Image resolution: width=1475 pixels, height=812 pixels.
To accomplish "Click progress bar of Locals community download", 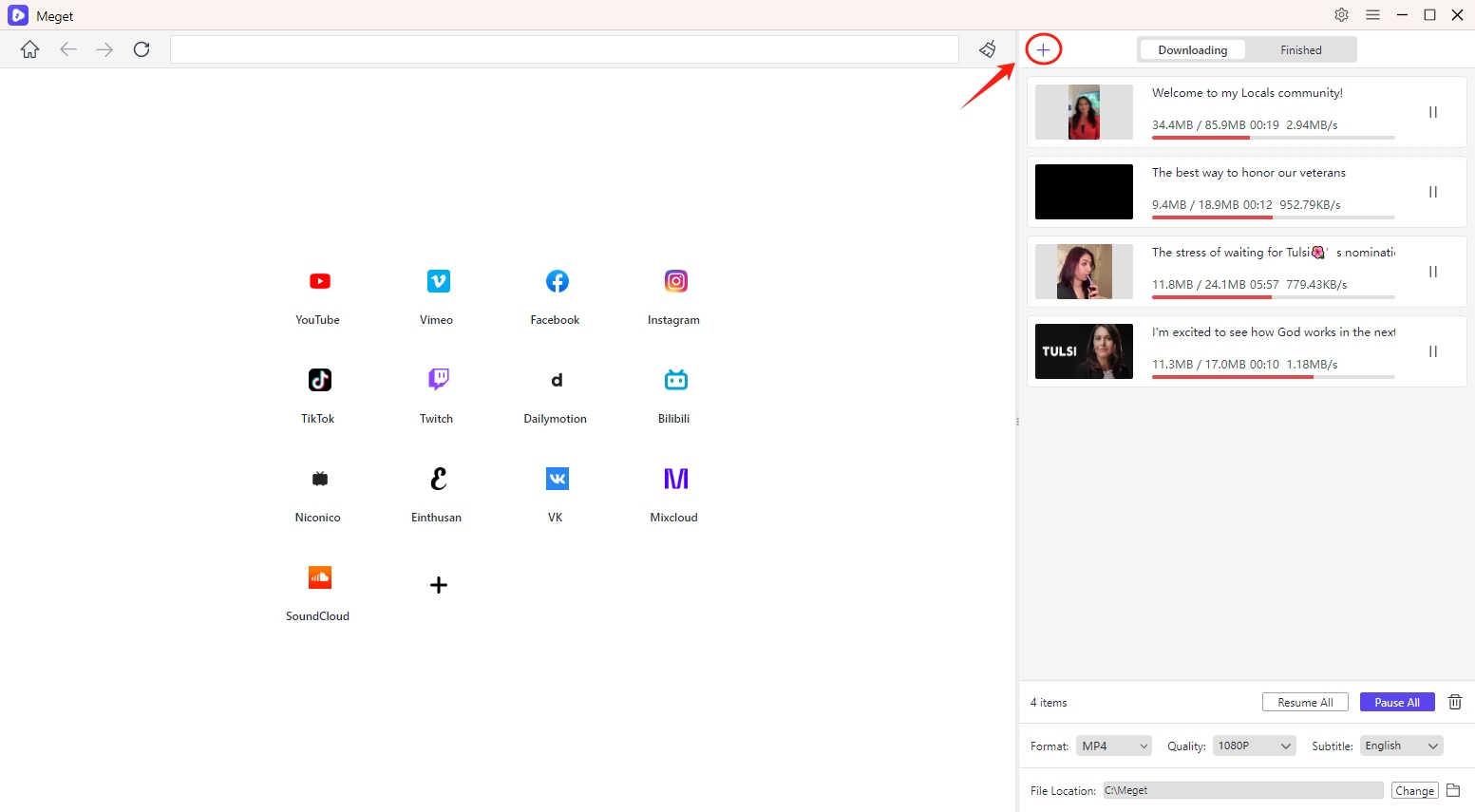I will coord(1273,138).
